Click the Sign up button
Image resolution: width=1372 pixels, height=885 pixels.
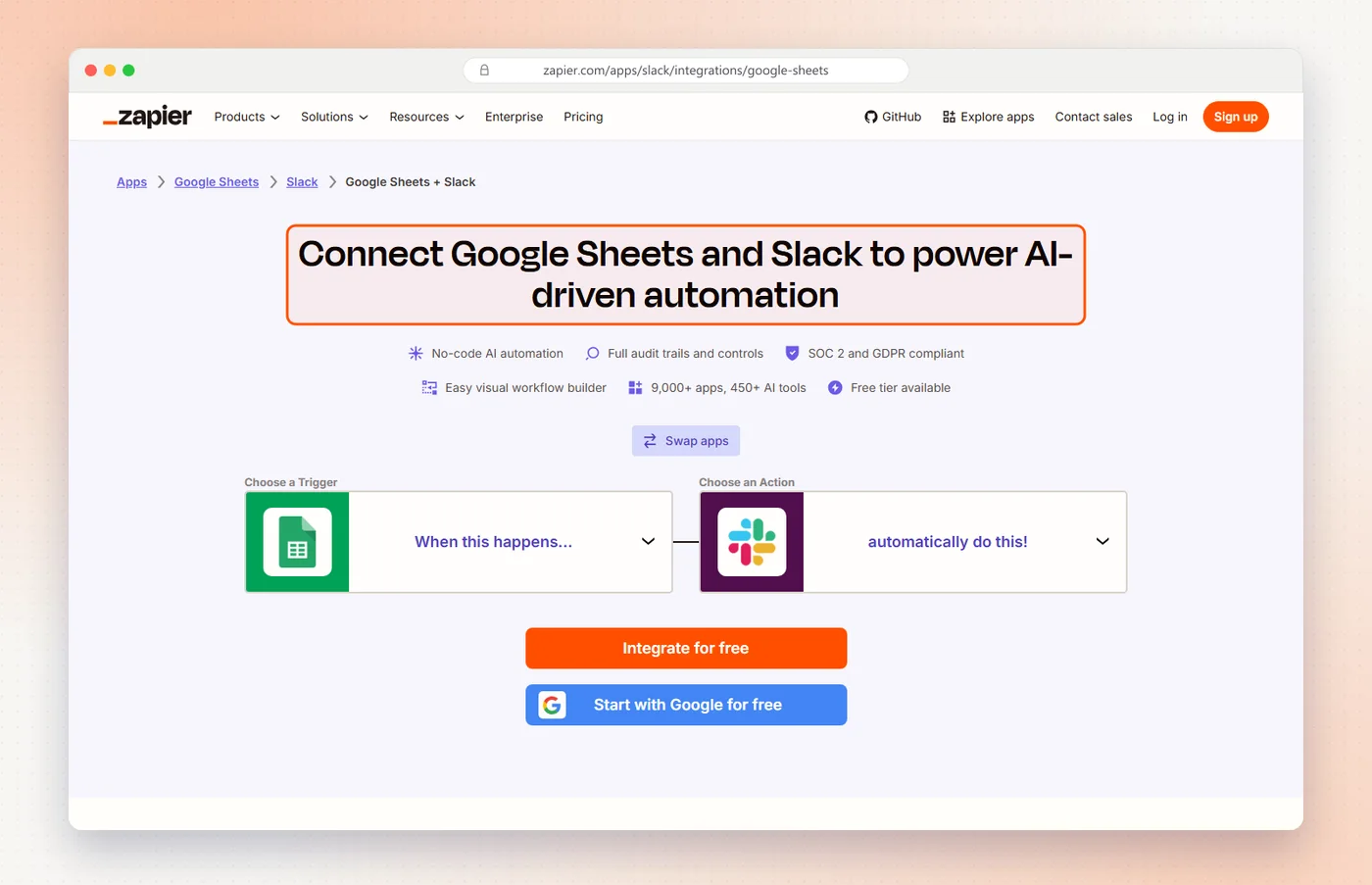[x=1236, y=117]
